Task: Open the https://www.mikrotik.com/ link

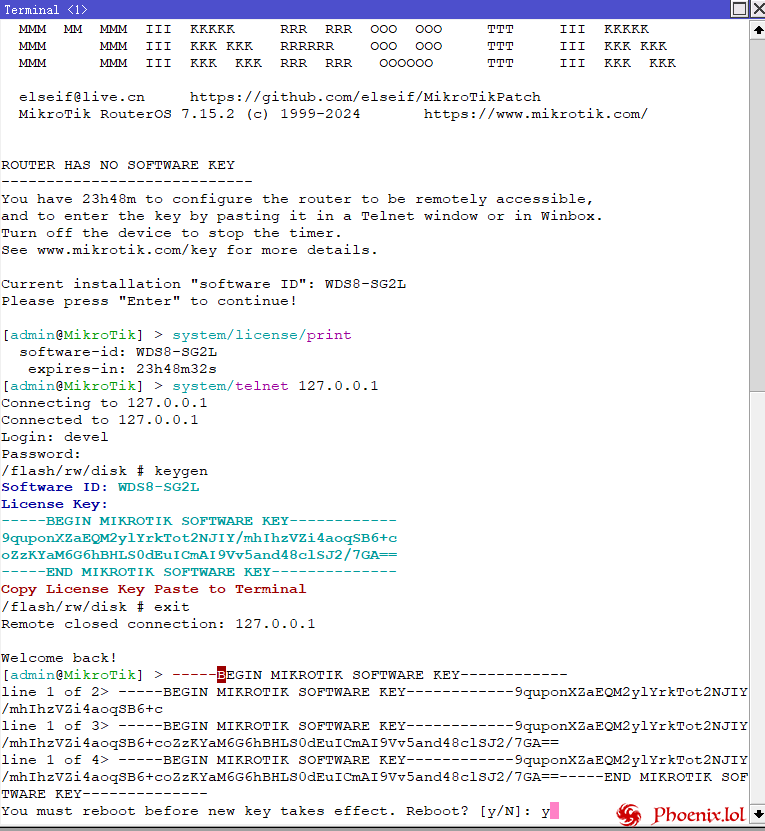Action: click(535, 114)
